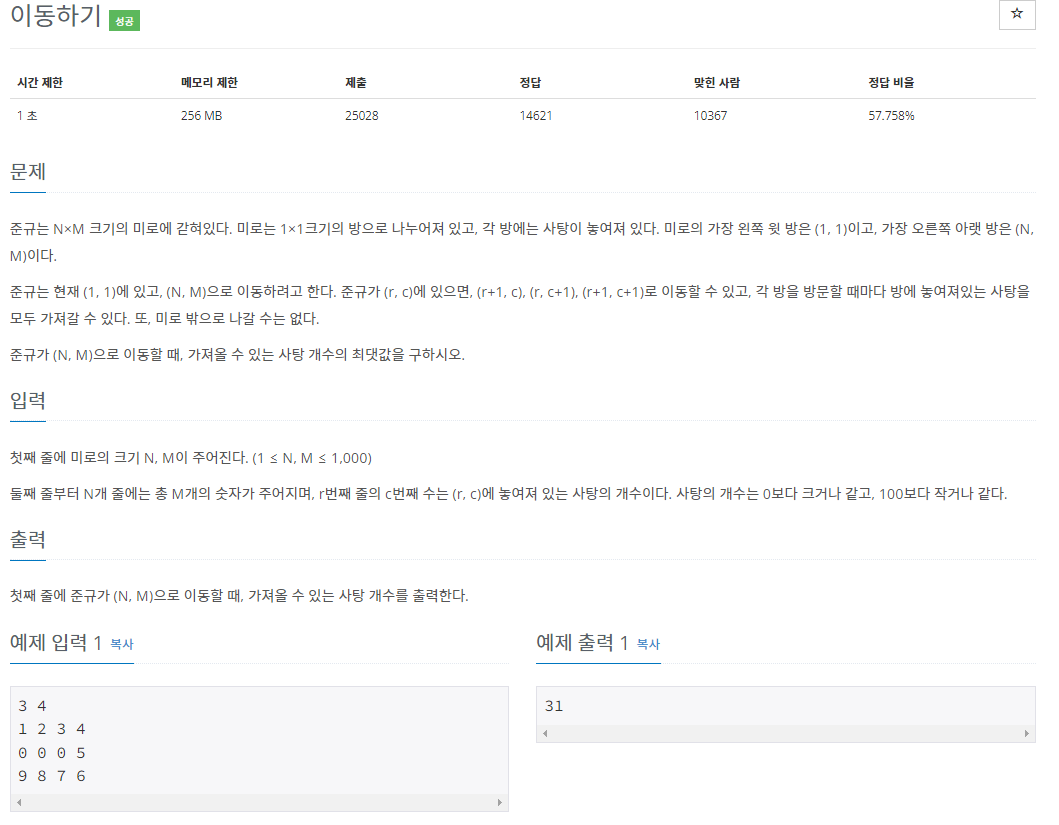Click the 정답 비율 column header
The image size is (1059, 825).
click(892, 82)
